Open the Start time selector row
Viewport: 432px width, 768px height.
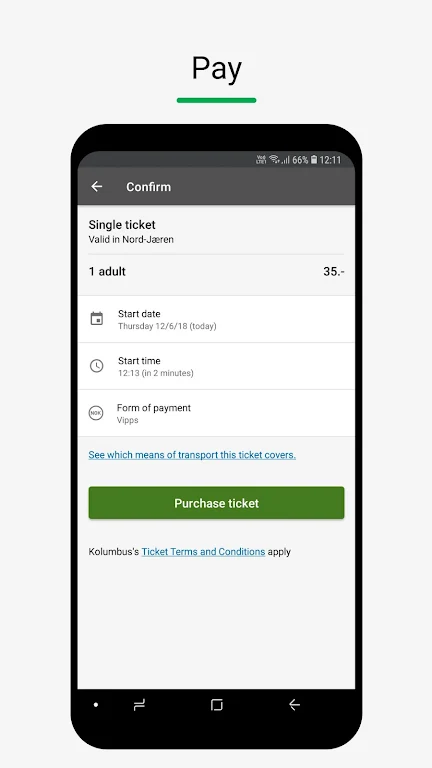216,366
